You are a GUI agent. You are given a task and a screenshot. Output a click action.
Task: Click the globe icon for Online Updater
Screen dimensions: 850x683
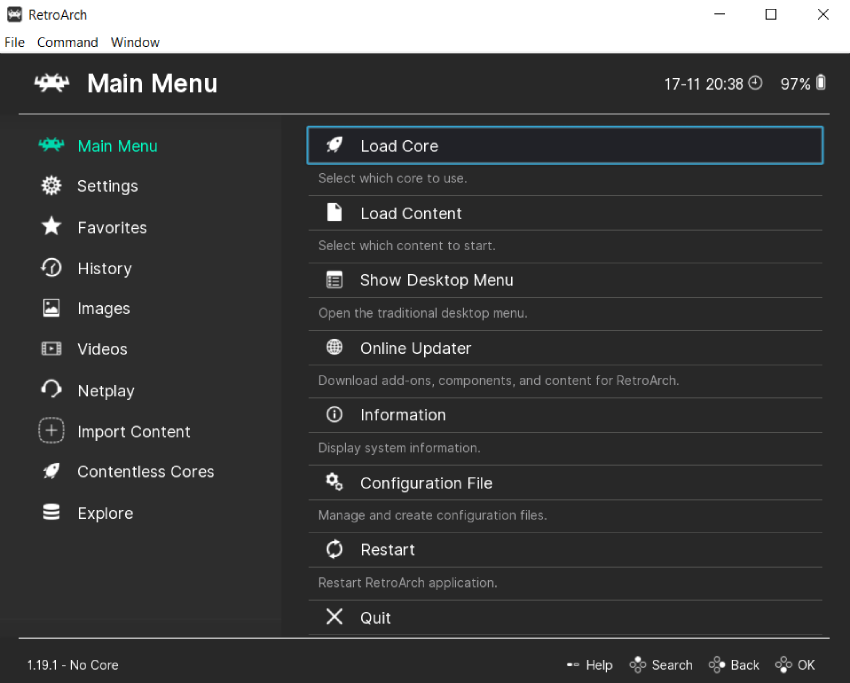[x=335, y=348]
